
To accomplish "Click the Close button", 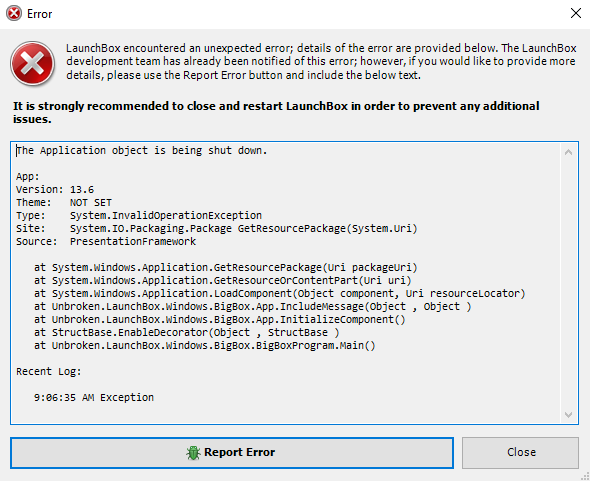I will pyautogui.click(x=520, y=453).
